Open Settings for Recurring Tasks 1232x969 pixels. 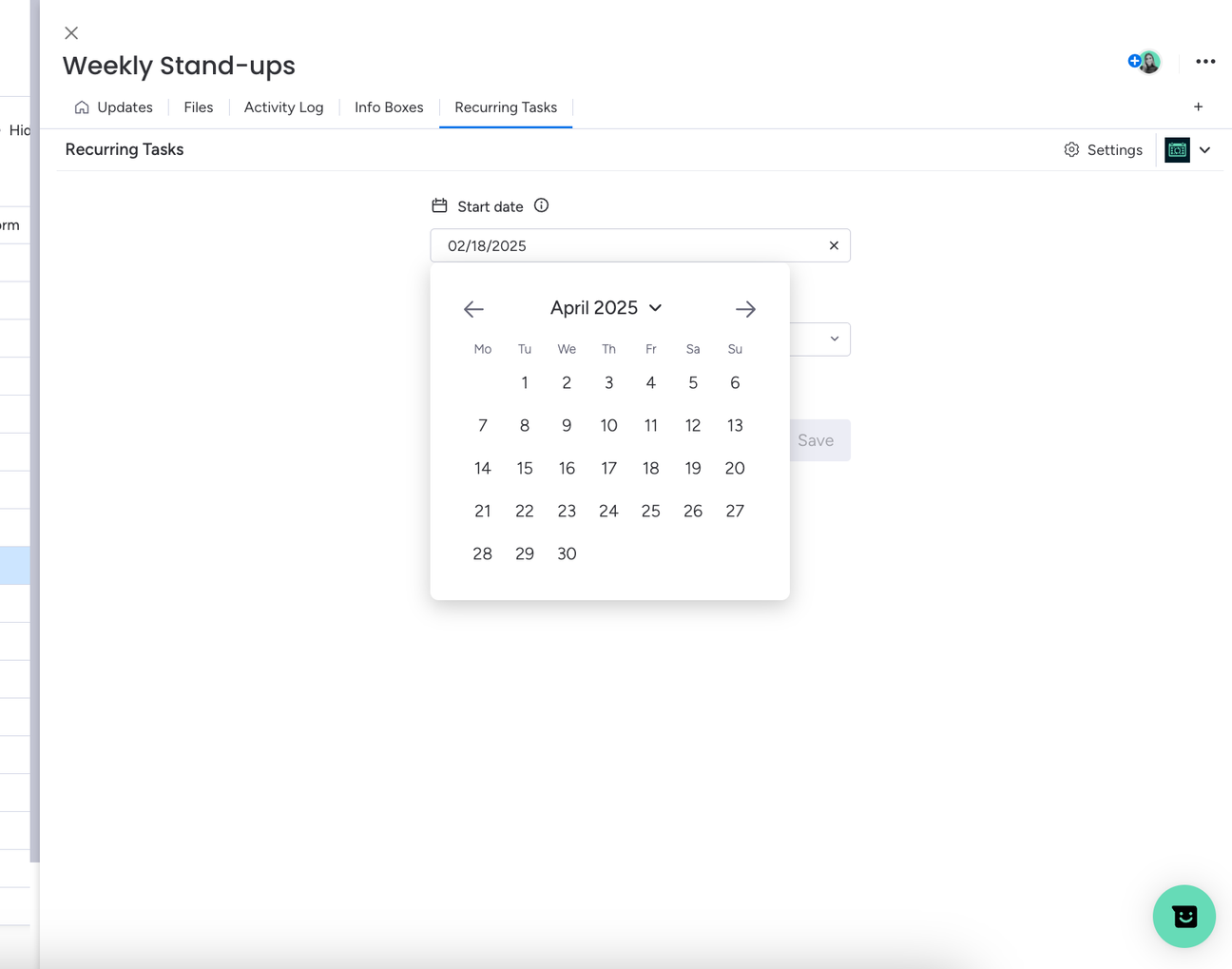(x=1104, y=150)
